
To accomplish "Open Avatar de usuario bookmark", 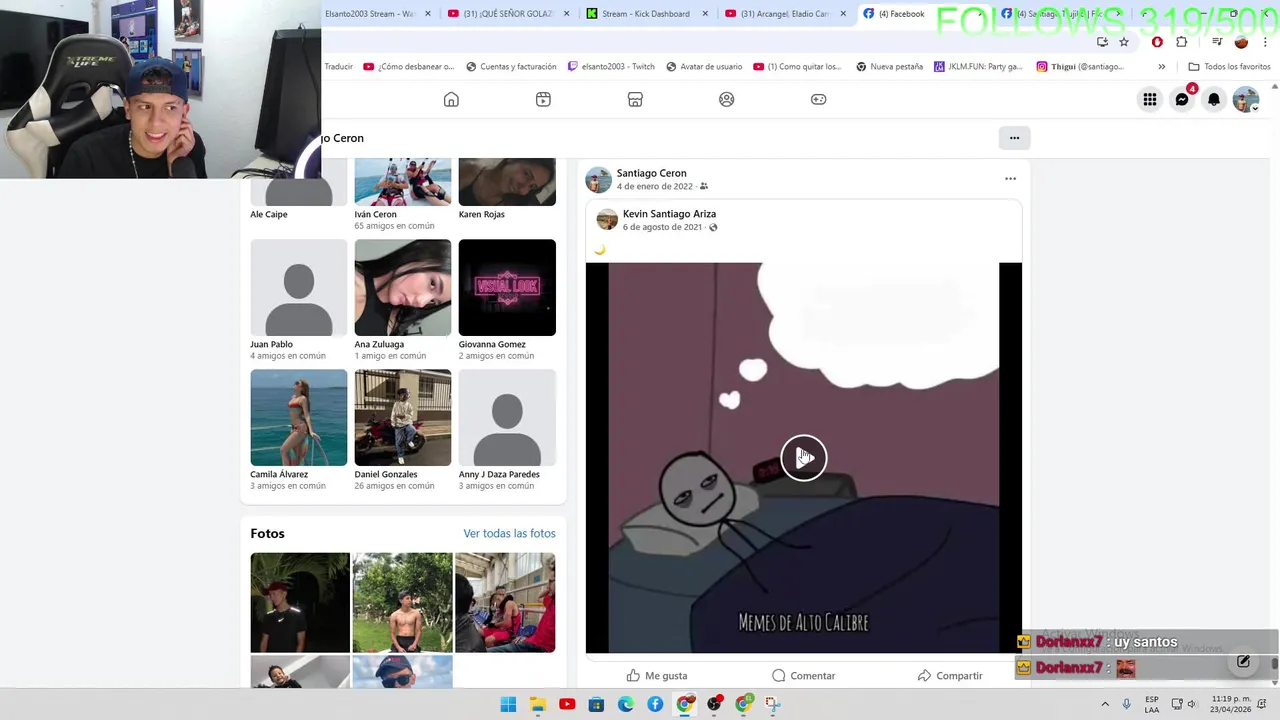I will click(x=705, y=67).
